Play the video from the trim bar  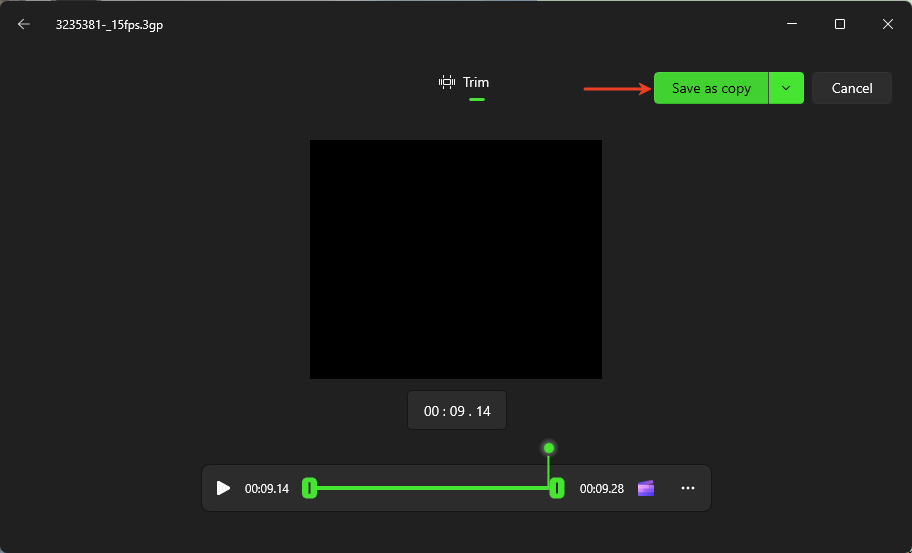pos(223,488)
